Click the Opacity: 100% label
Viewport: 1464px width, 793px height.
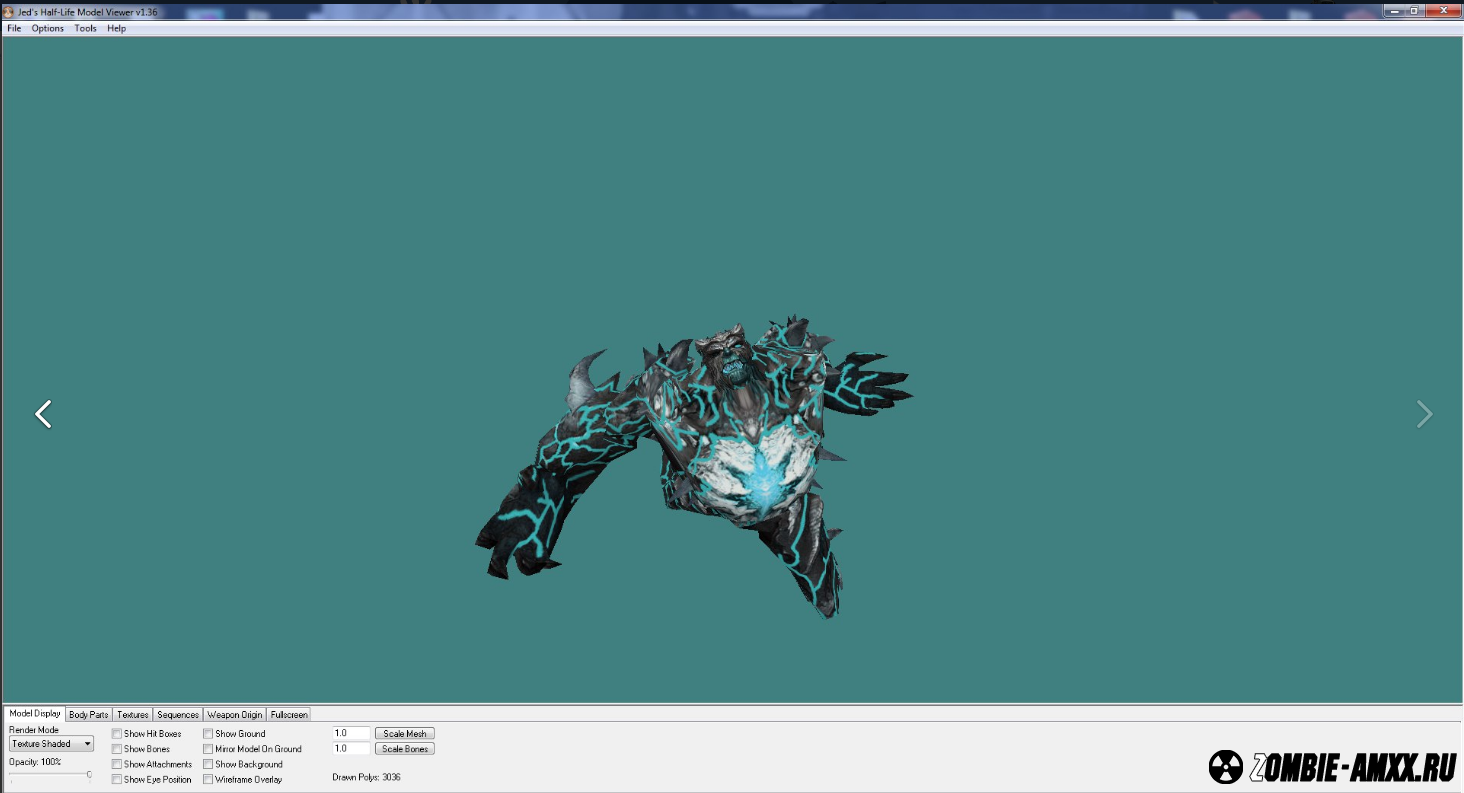coord(35,762)
